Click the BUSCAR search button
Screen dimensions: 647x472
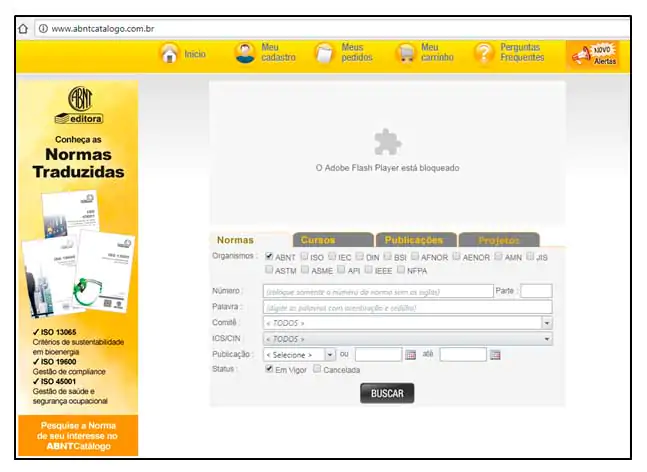click(387, 393)
